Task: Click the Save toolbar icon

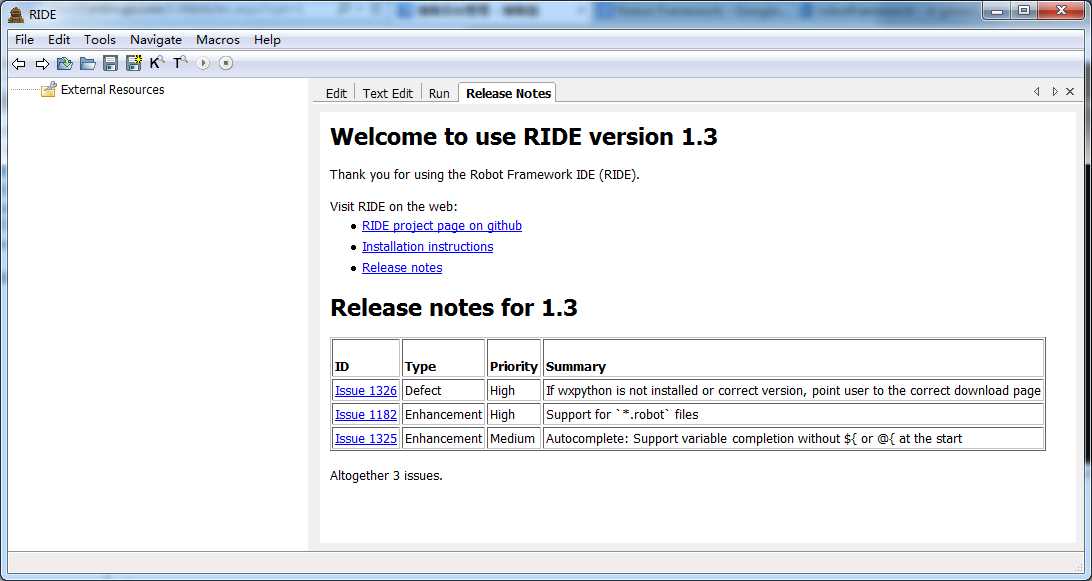Action: 110,63
